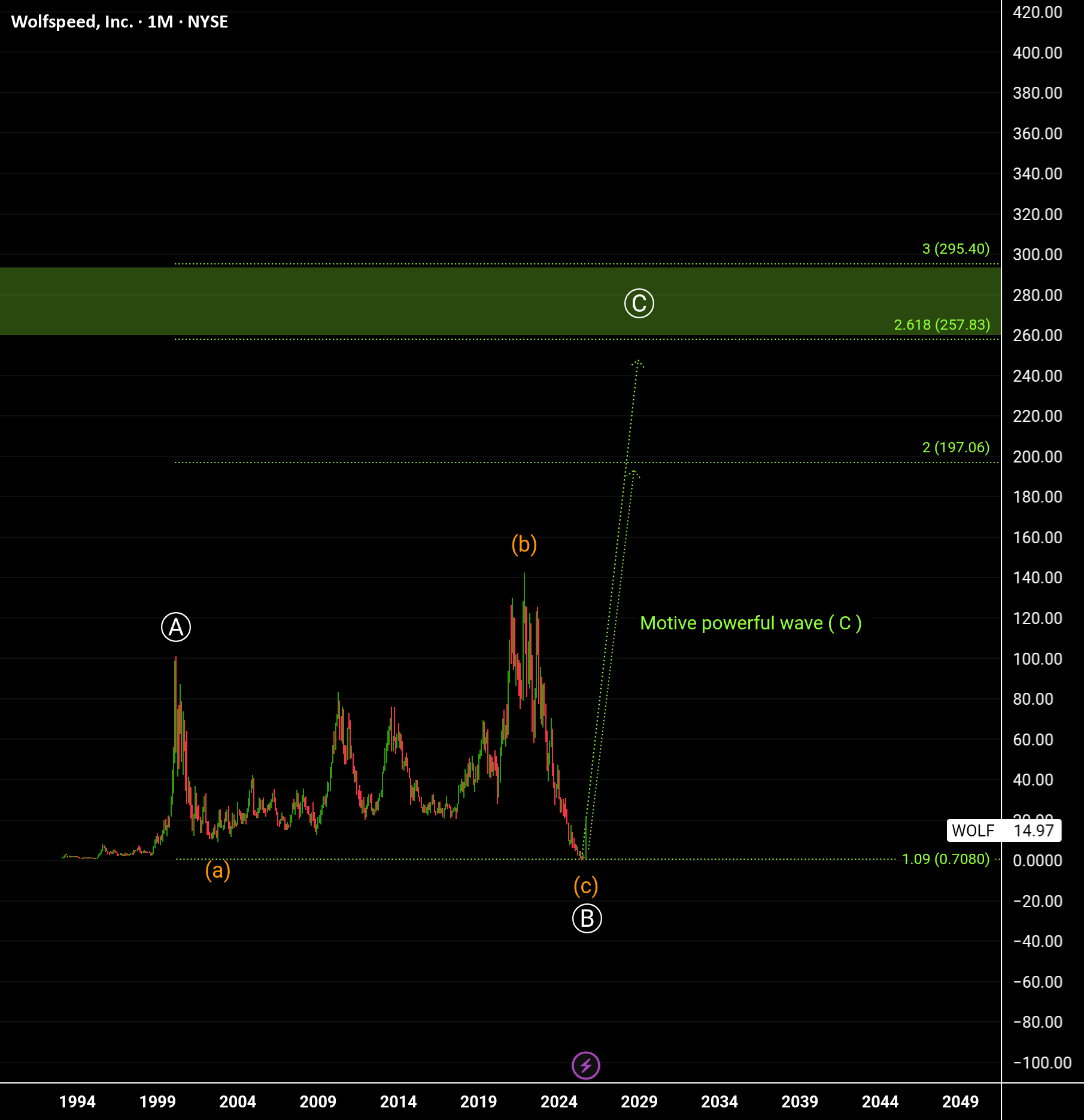
Task: Select the 3 (295.40) Fibonacci level label
Action: [x=956, y=249]
